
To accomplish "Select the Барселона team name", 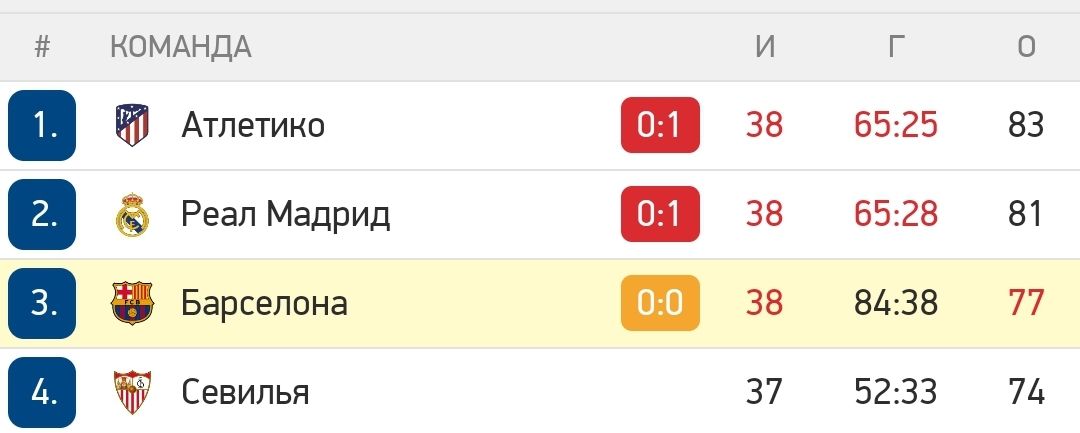I will click(264, 303).
